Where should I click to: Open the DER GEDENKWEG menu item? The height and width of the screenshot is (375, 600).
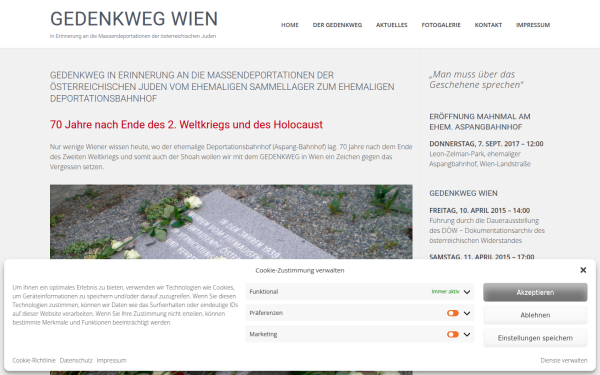click(337, 25)
